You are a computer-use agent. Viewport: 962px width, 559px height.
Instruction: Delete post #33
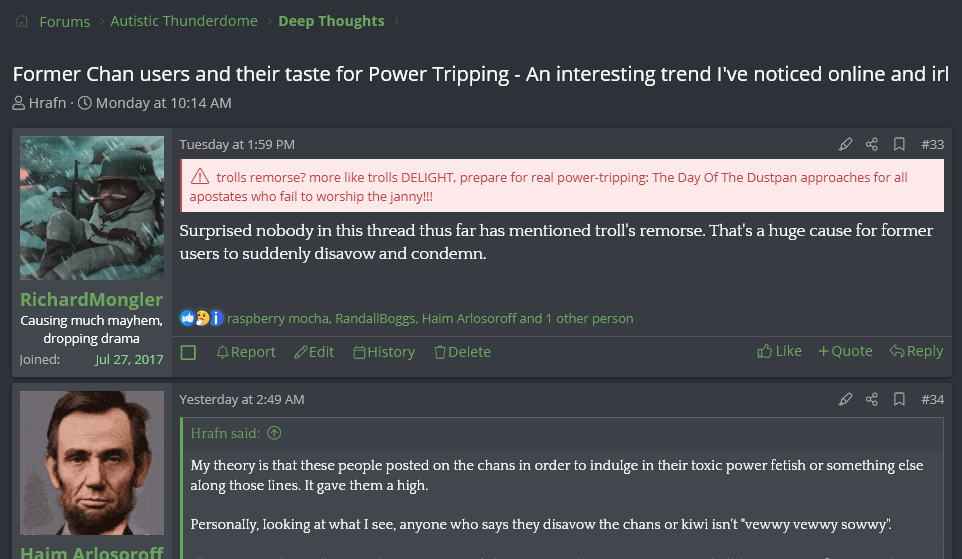(x=463, y=352)
